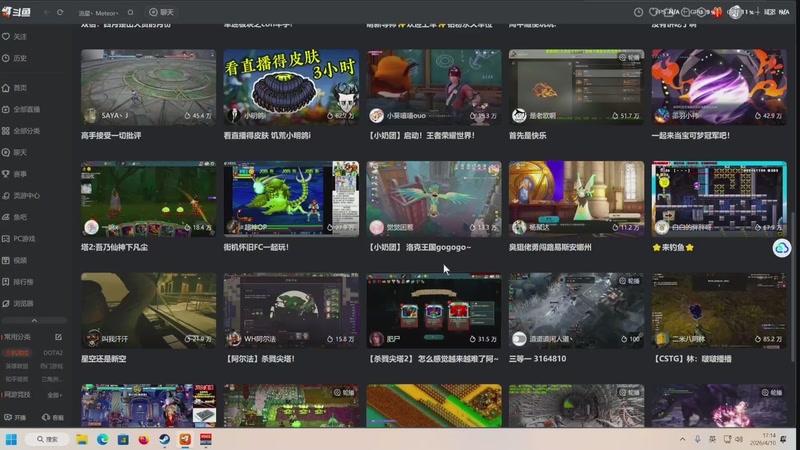Open 排行榜 (rankings) in the sidebar

click(x=18, y=282)
